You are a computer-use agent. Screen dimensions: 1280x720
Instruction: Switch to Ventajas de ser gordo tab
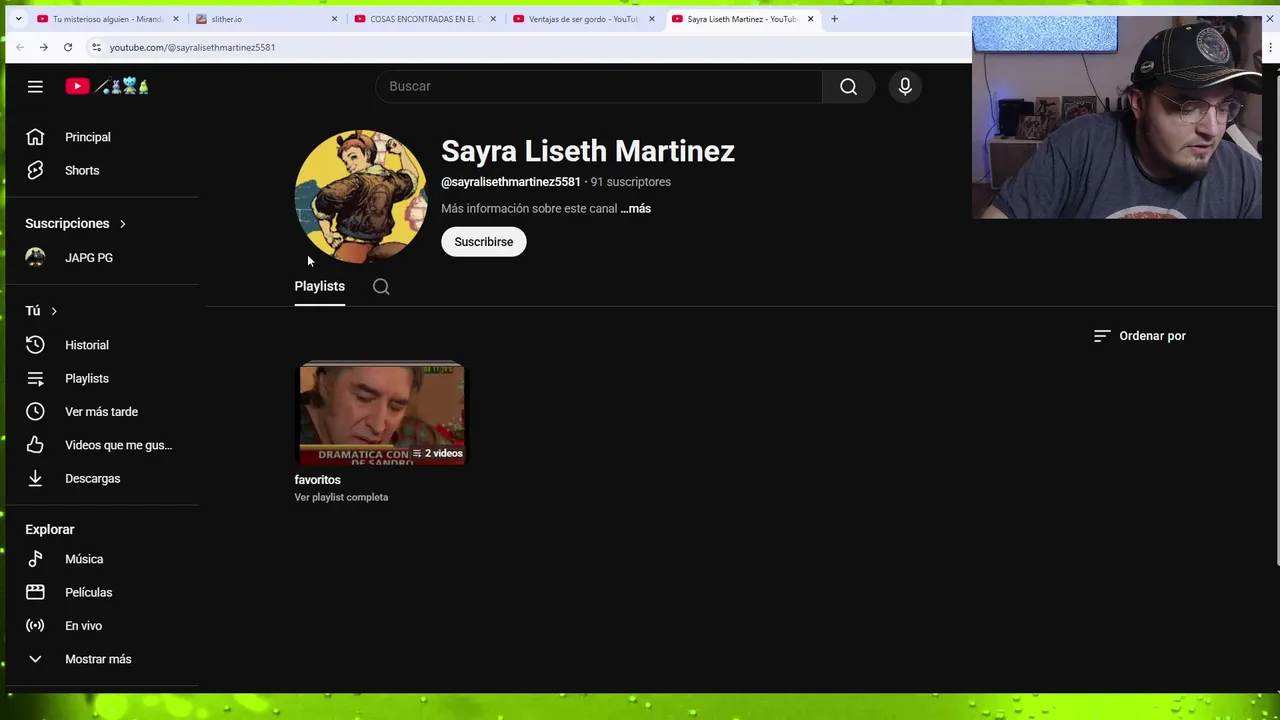(582, 19)
